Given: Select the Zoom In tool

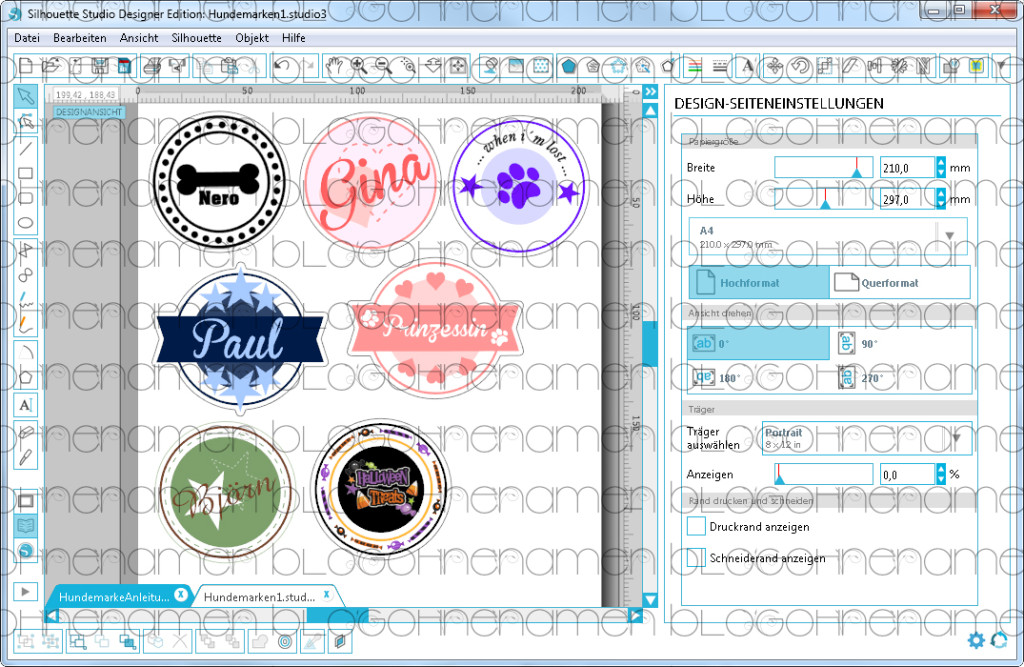Looking at the screenshot, I should pyautogui.click(x=356, y=67).
